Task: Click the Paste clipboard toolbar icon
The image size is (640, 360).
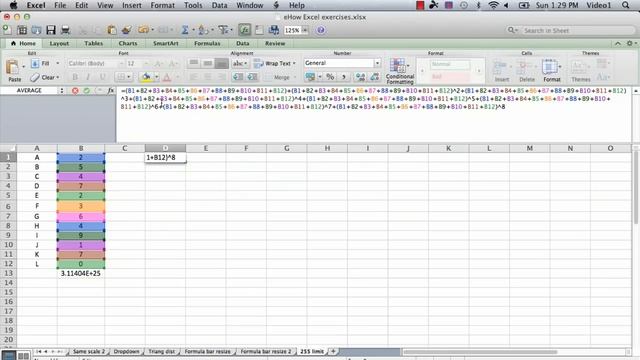Action: coord(111,30)
